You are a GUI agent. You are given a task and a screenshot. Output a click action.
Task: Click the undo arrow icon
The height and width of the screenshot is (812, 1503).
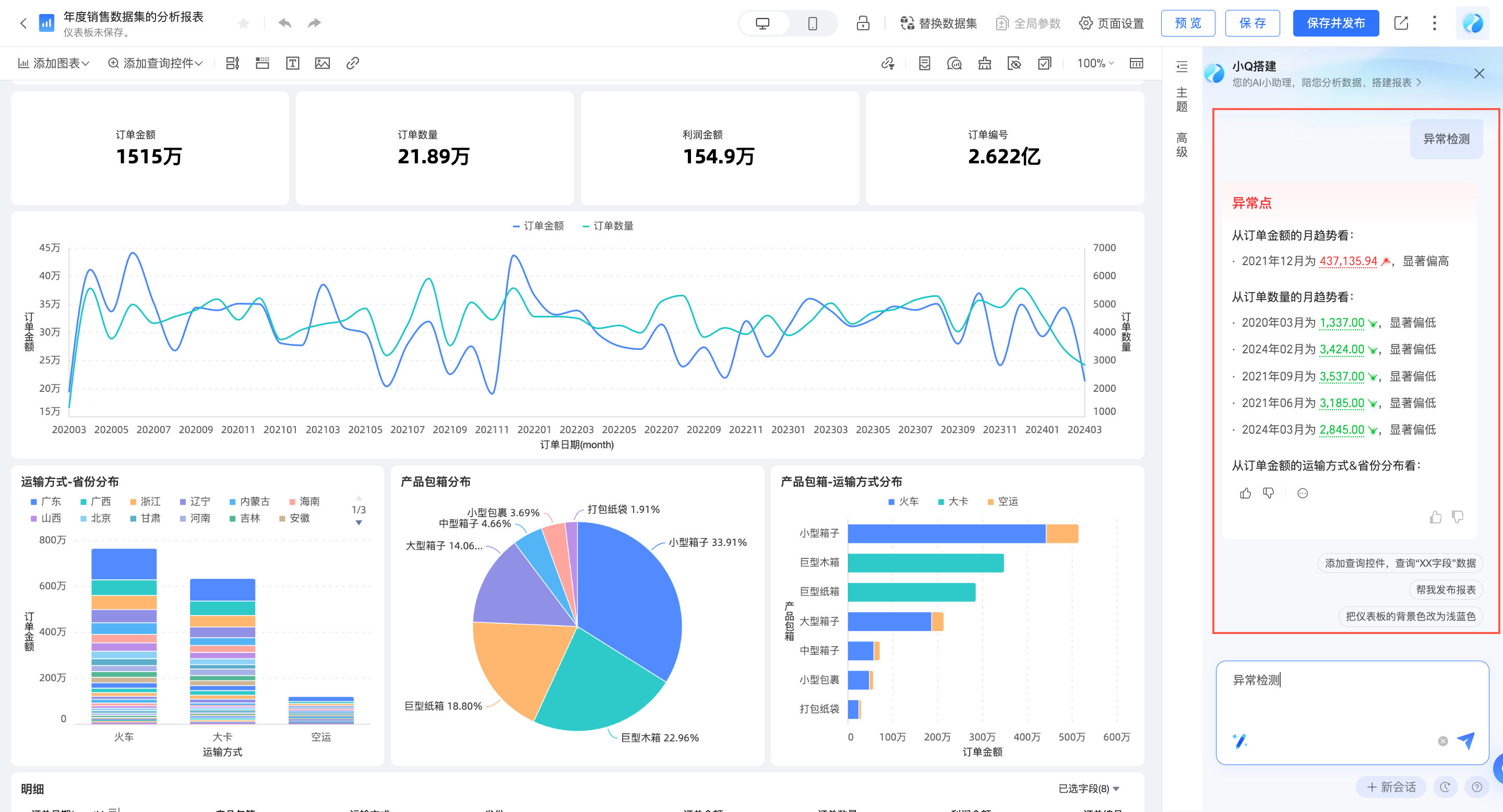tap(284, 23)
